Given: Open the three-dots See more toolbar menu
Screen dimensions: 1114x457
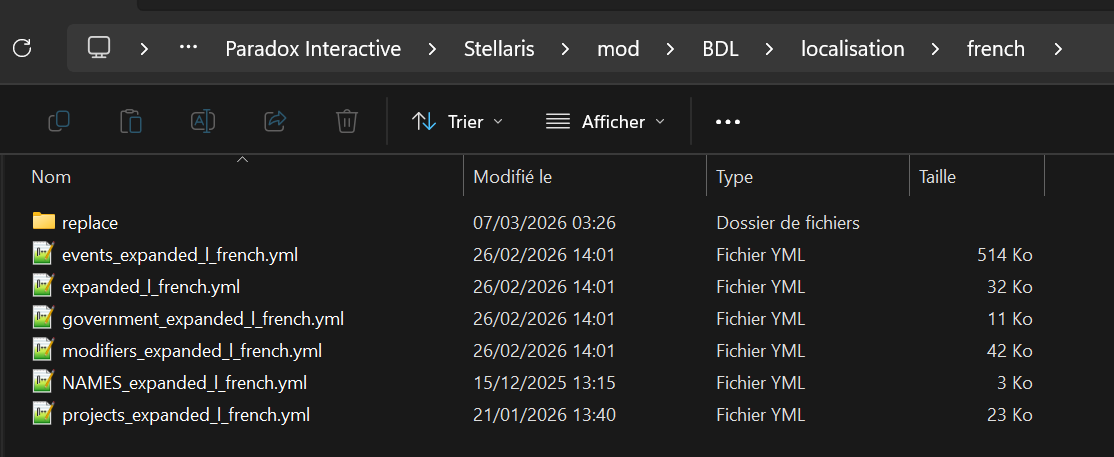Looking at the screenshot, I should [728, 122].
